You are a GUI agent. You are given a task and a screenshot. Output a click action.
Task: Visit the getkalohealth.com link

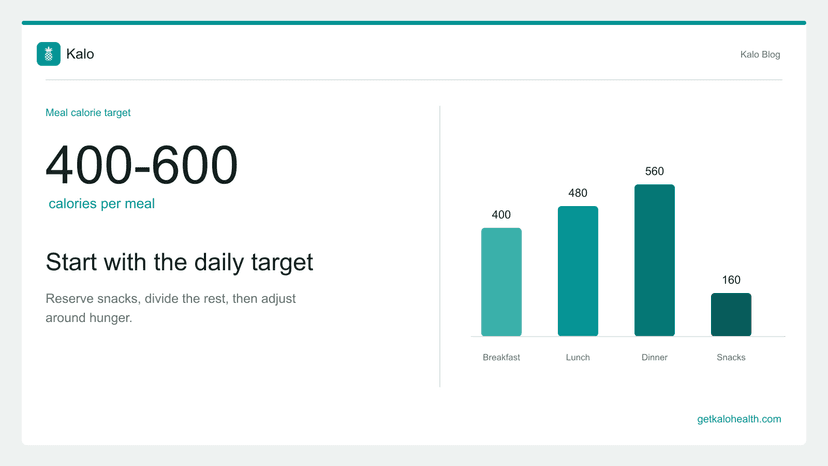[739, 419]
